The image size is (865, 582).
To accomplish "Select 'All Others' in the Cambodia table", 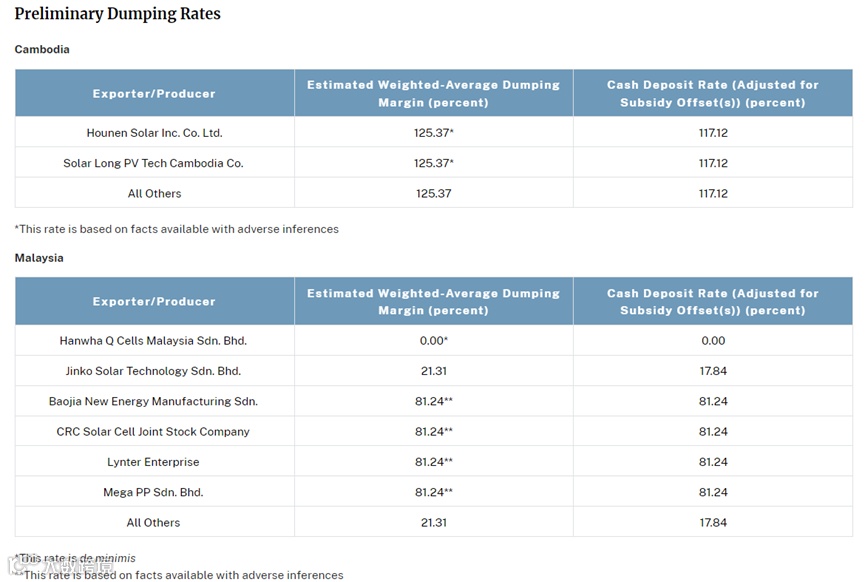I will click(x=154, y=194).
